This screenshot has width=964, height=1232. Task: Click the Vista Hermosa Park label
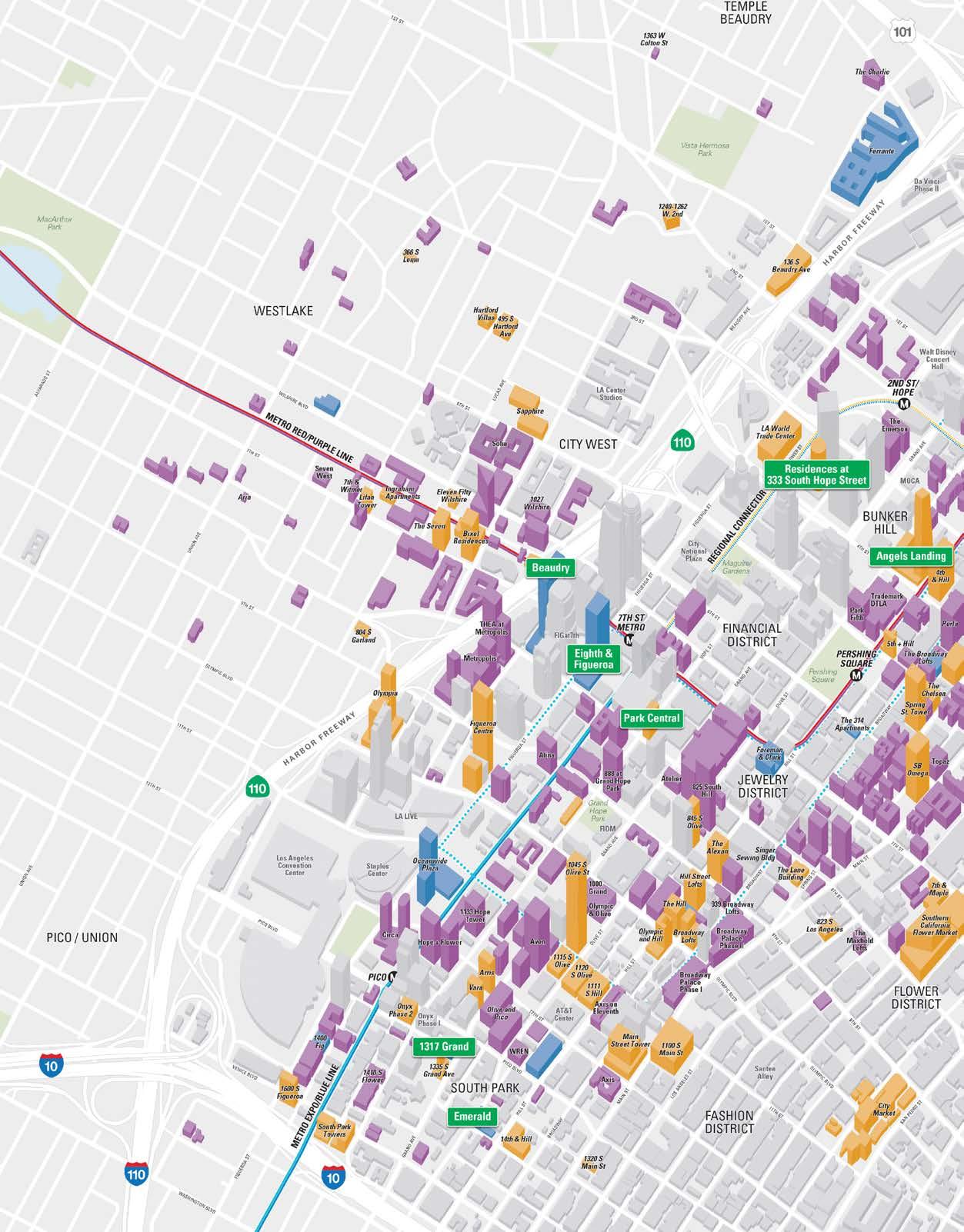(705, 149)
